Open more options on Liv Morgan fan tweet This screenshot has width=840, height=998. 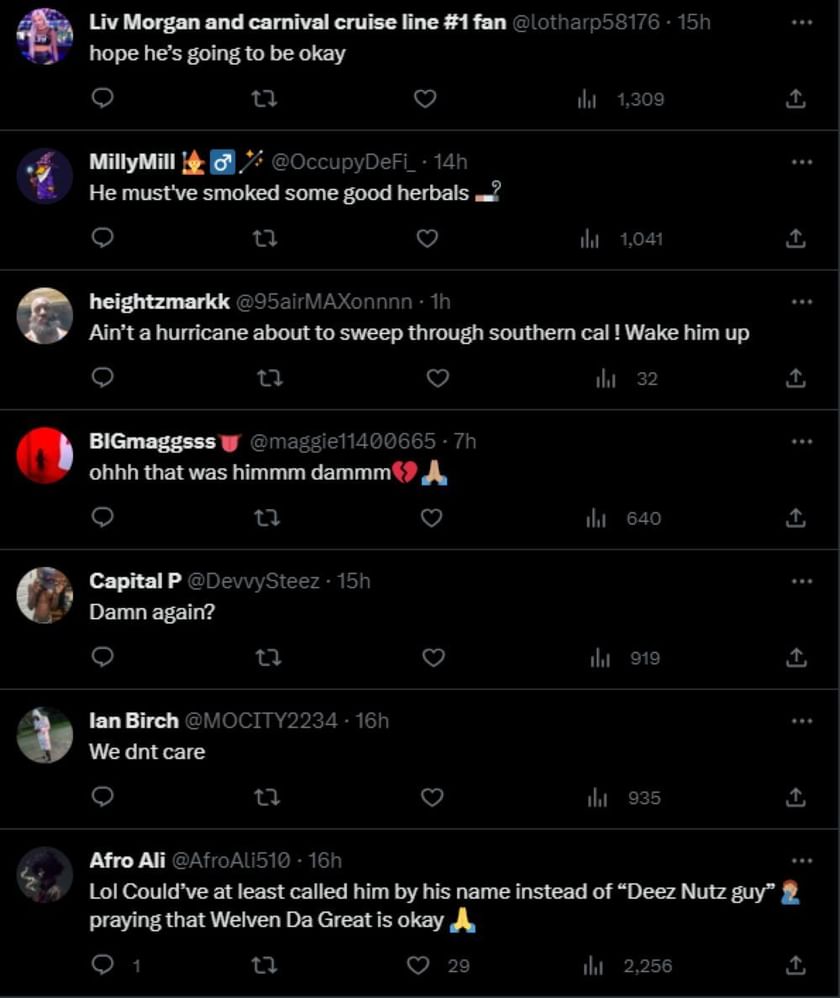(801, 21)
